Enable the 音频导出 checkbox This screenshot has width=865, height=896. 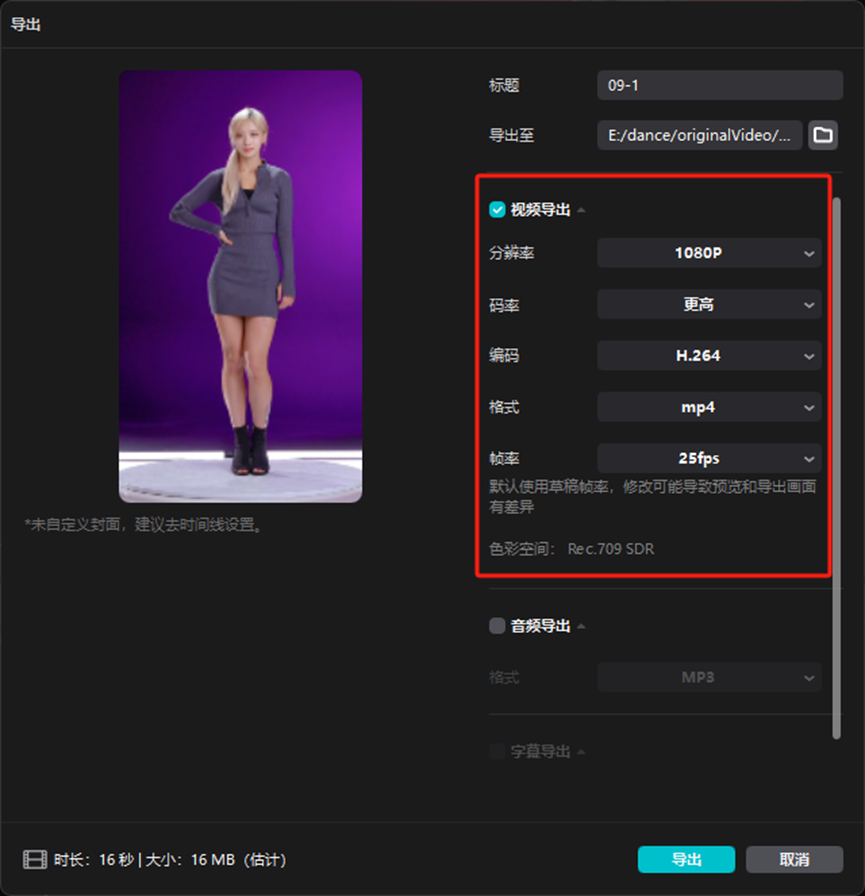(497, 626)
